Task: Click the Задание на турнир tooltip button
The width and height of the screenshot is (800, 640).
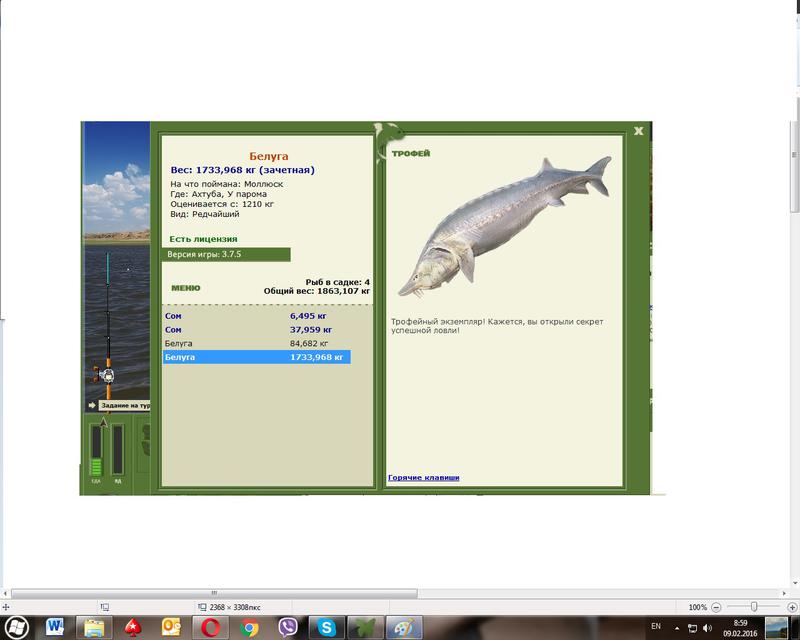Action: tap(124, 406)
